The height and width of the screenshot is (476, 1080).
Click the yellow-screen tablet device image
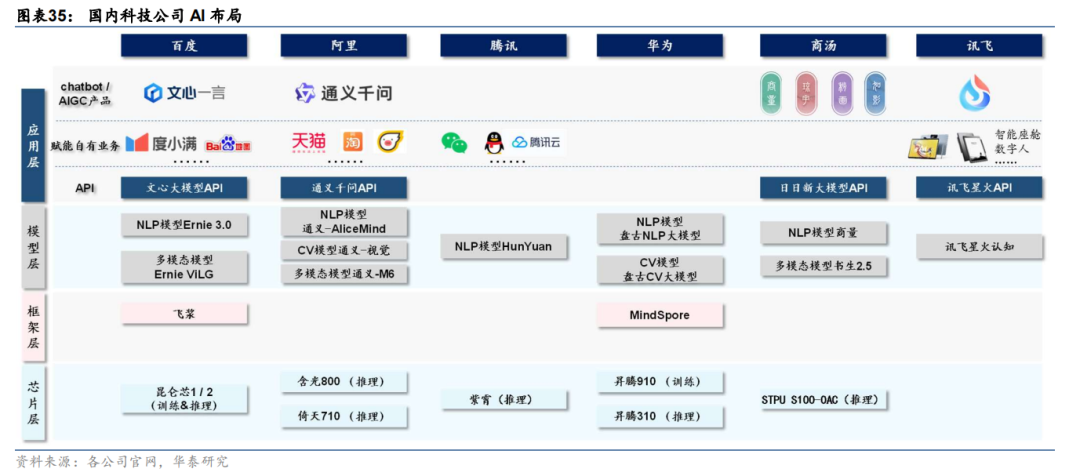point(928,147)
